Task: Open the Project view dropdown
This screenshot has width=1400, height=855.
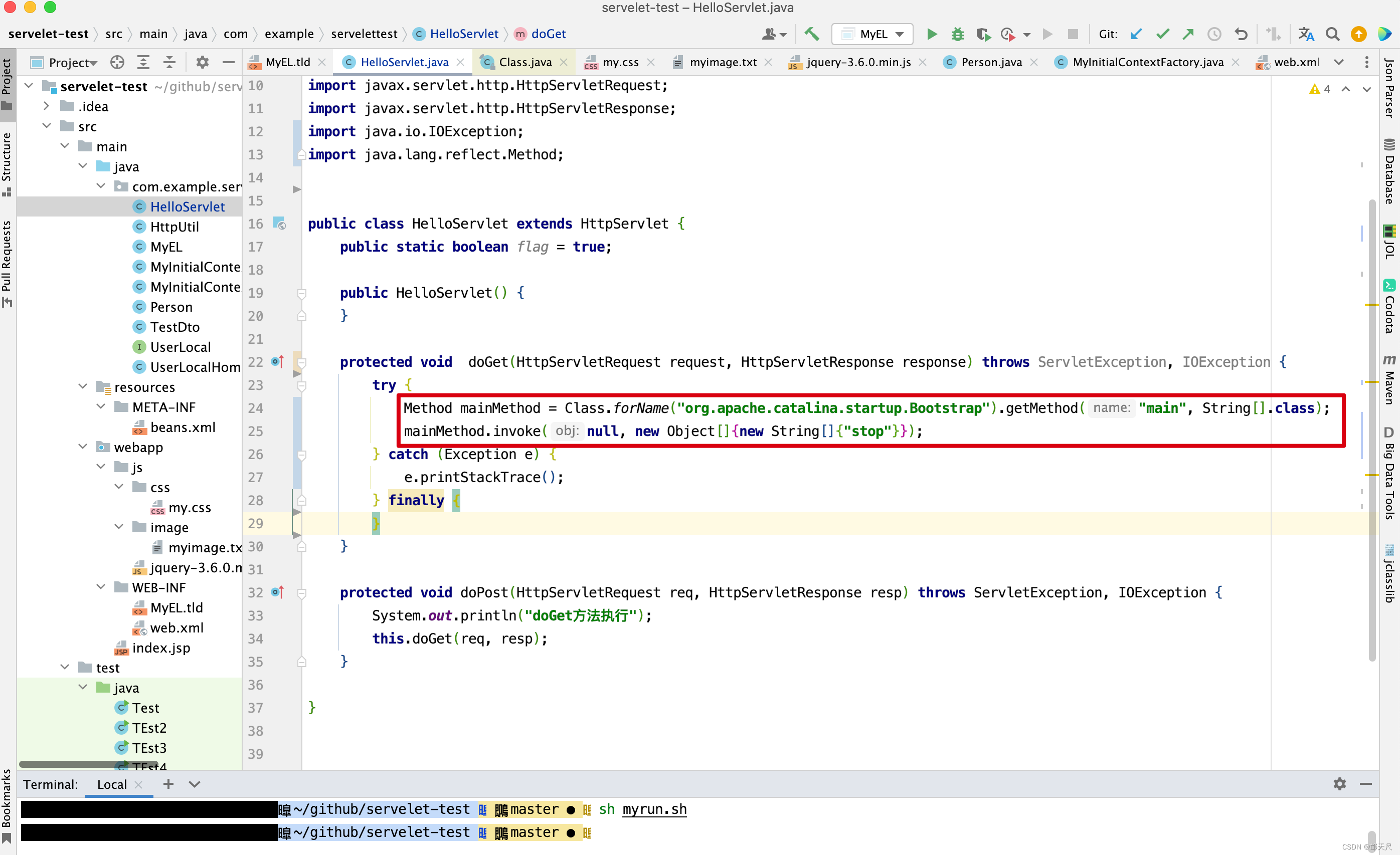Action: point(64,63)
